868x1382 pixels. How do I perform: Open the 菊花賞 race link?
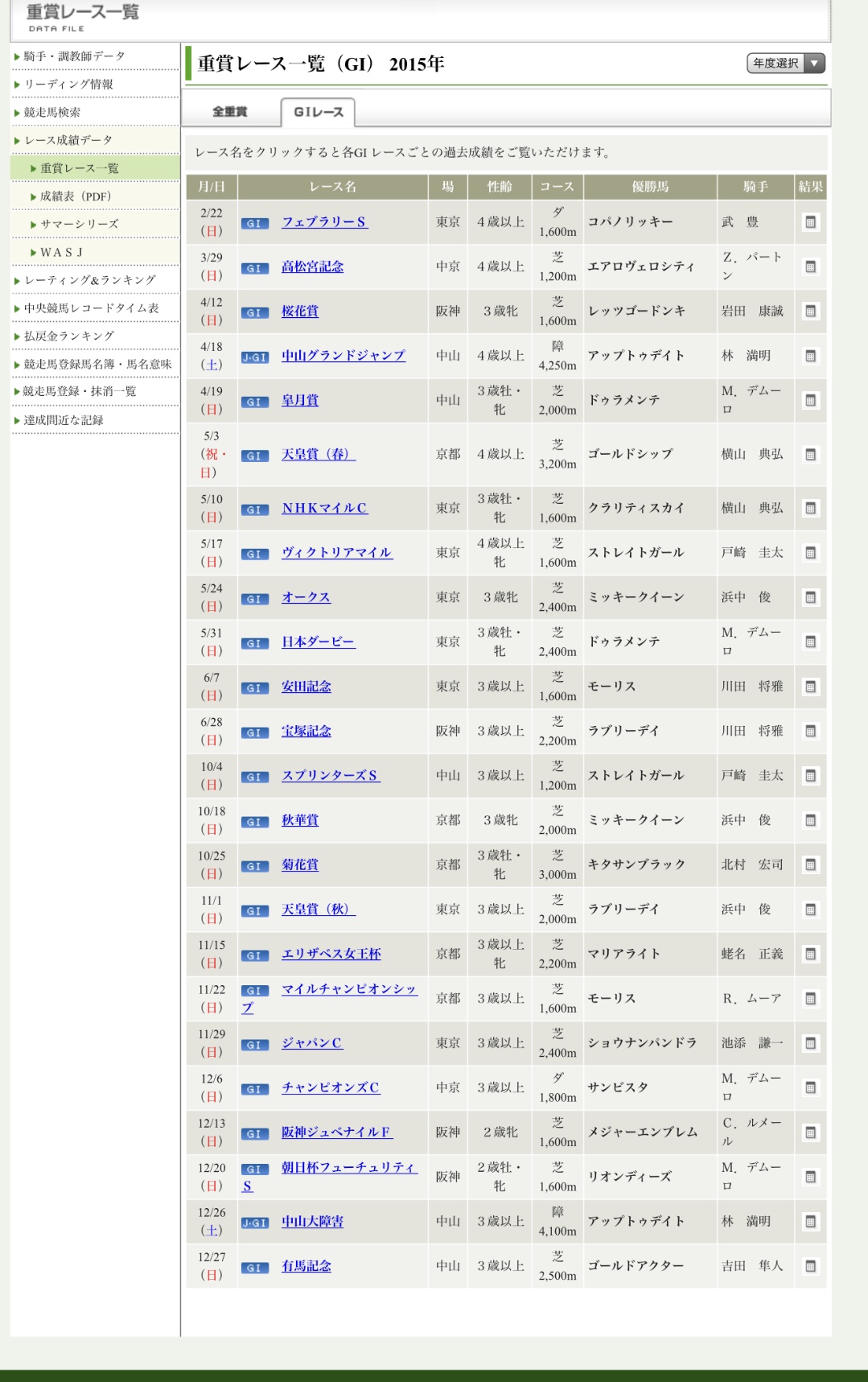pyautogui.click(x=300, y=864)
